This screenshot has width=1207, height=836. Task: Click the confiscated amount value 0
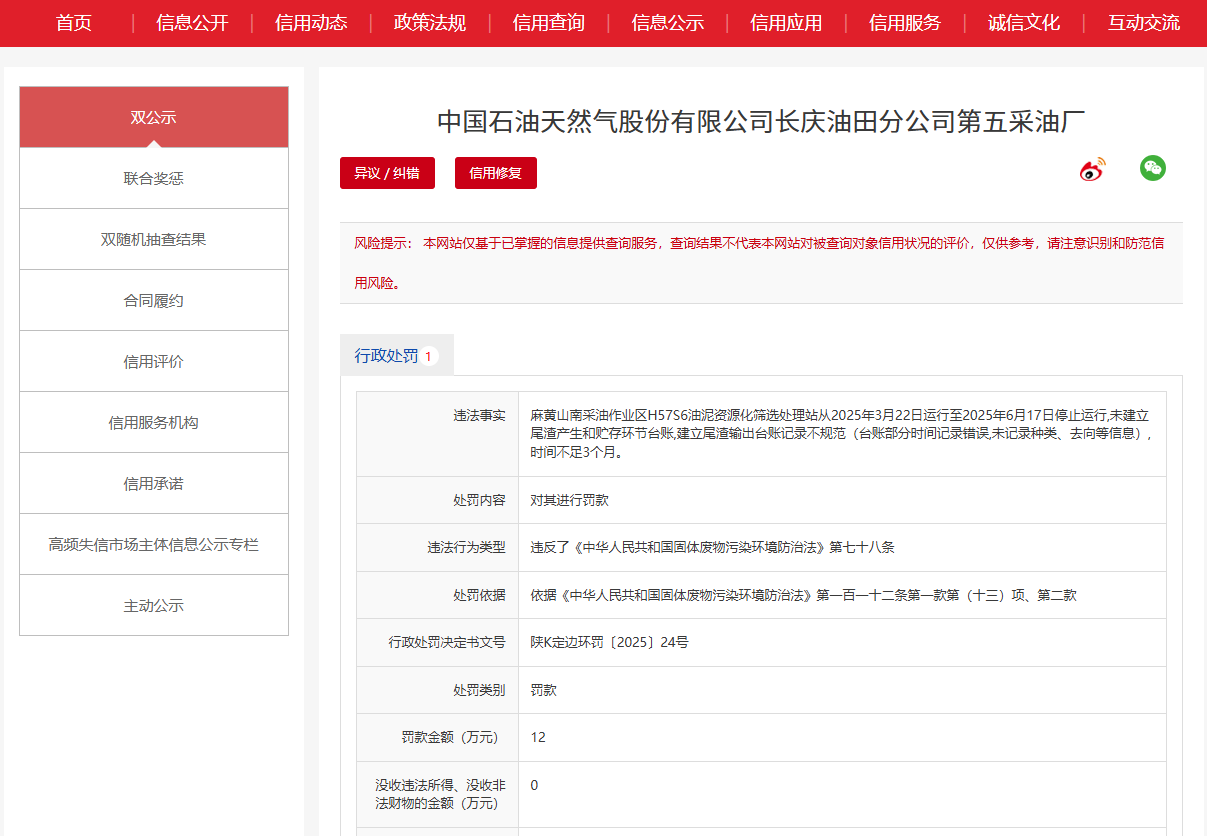(x=534, y=785)
